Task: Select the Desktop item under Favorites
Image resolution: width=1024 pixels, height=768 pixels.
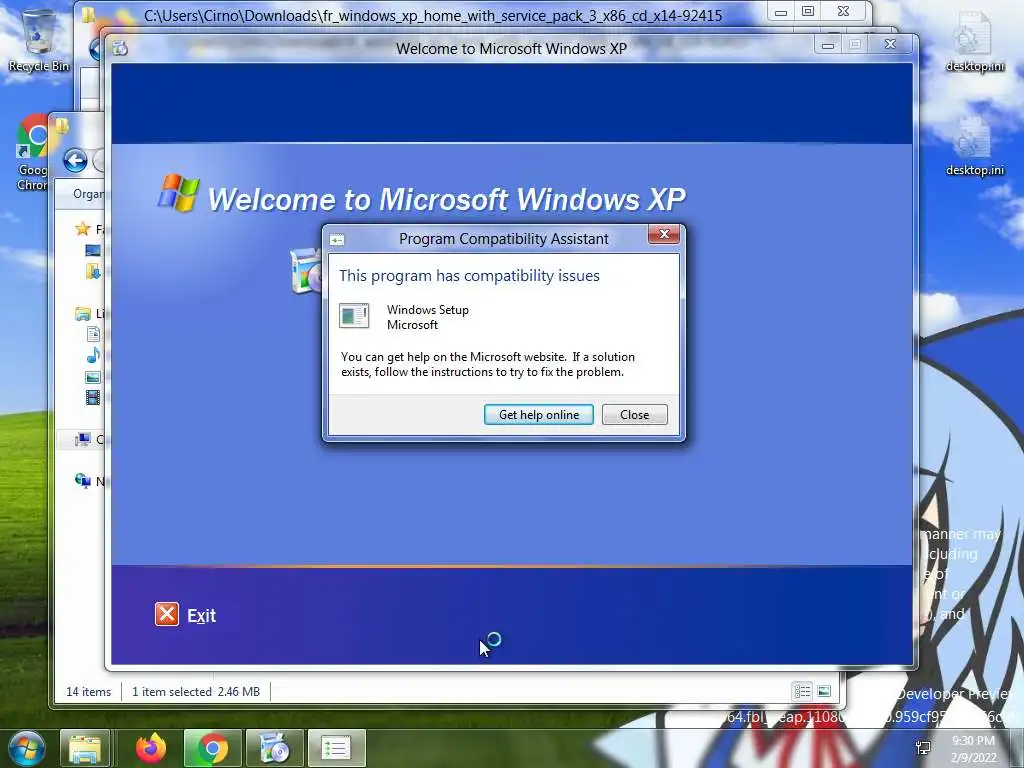Action: pos(93,250)
